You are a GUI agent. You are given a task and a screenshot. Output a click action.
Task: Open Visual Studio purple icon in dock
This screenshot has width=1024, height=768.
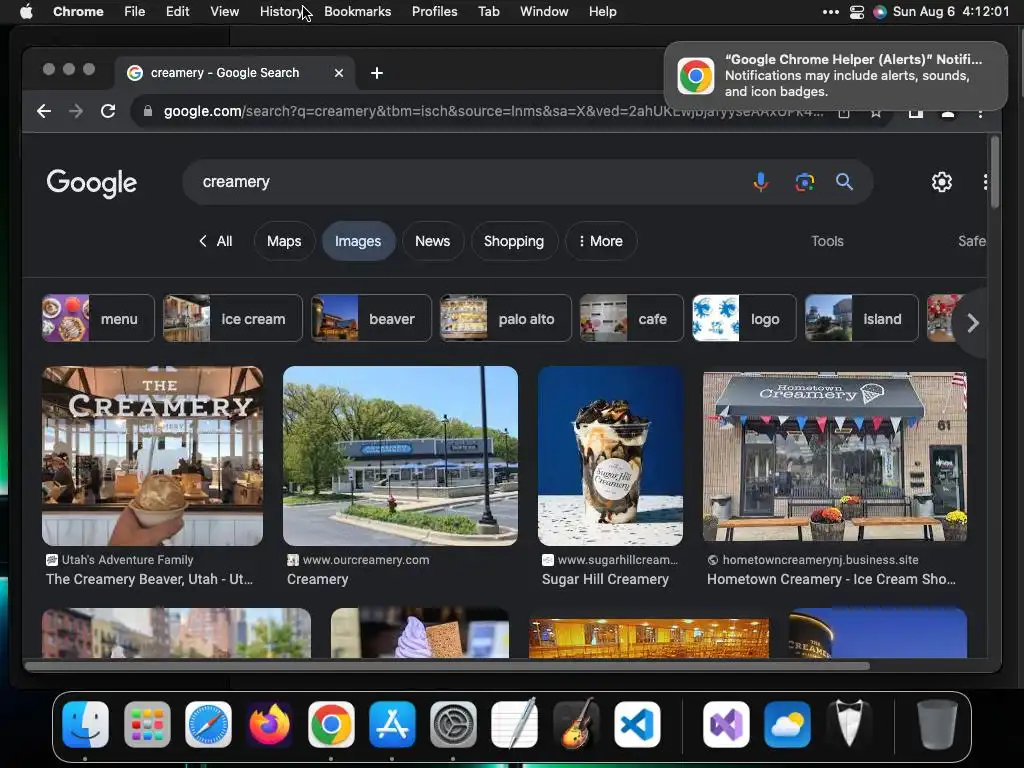point(726,724)
